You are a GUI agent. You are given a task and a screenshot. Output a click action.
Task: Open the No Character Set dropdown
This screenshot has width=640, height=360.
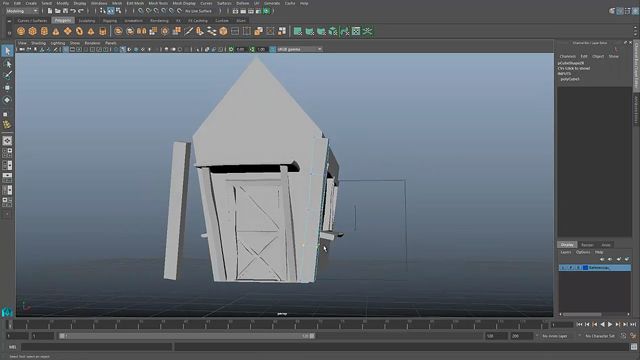[600, 336]
